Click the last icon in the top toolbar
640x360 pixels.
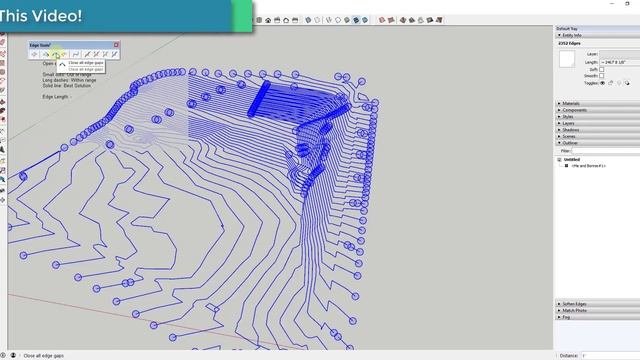point(439,20)
